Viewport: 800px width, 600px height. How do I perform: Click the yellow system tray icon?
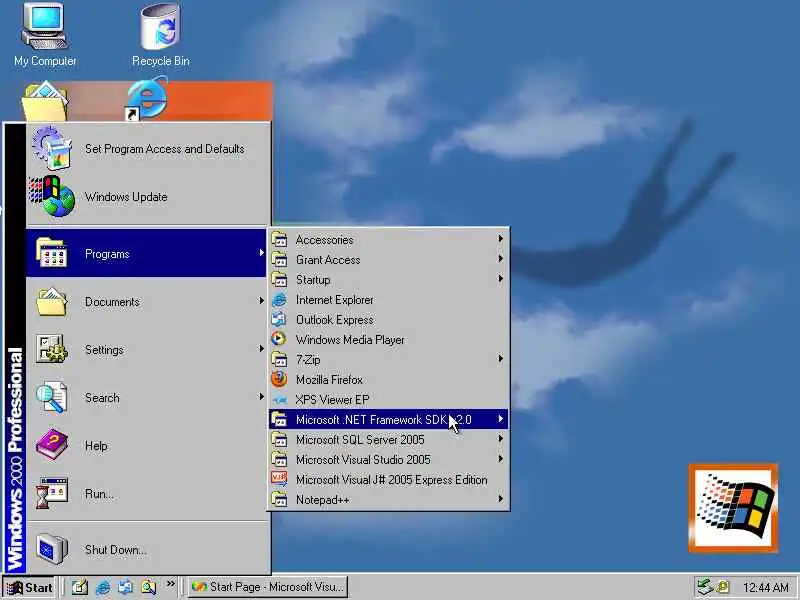[x=723, y=587]
